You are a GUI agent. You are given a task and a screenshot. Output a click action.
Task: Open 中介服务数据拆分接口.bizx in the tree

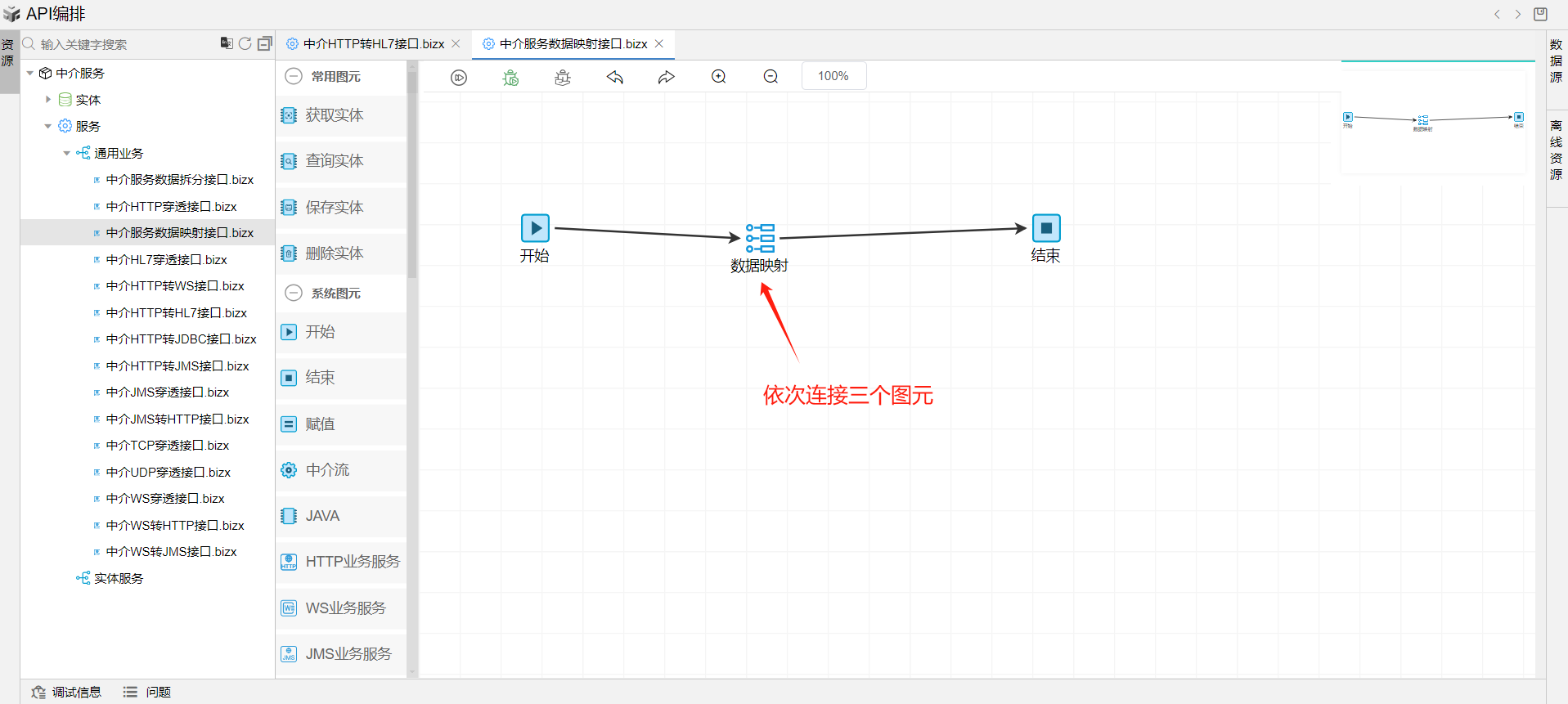click(x=180, y=180)
